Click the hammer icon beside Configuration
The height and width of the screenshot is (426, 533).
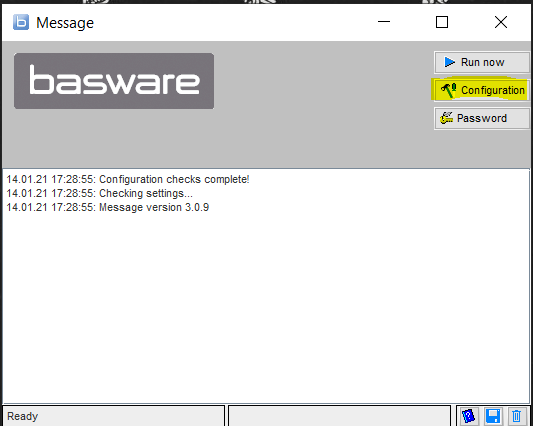[x=448, y=90]
